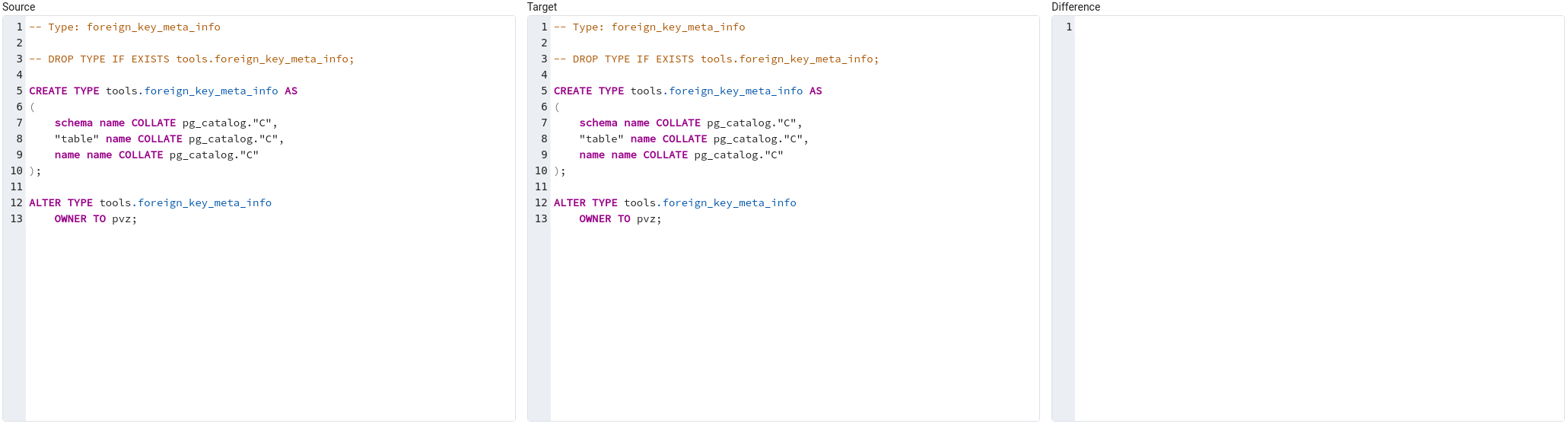Screen dimensions: 1568x427
Task: Click name name COLLATE line in Target
Action: [x=682, y=155]
